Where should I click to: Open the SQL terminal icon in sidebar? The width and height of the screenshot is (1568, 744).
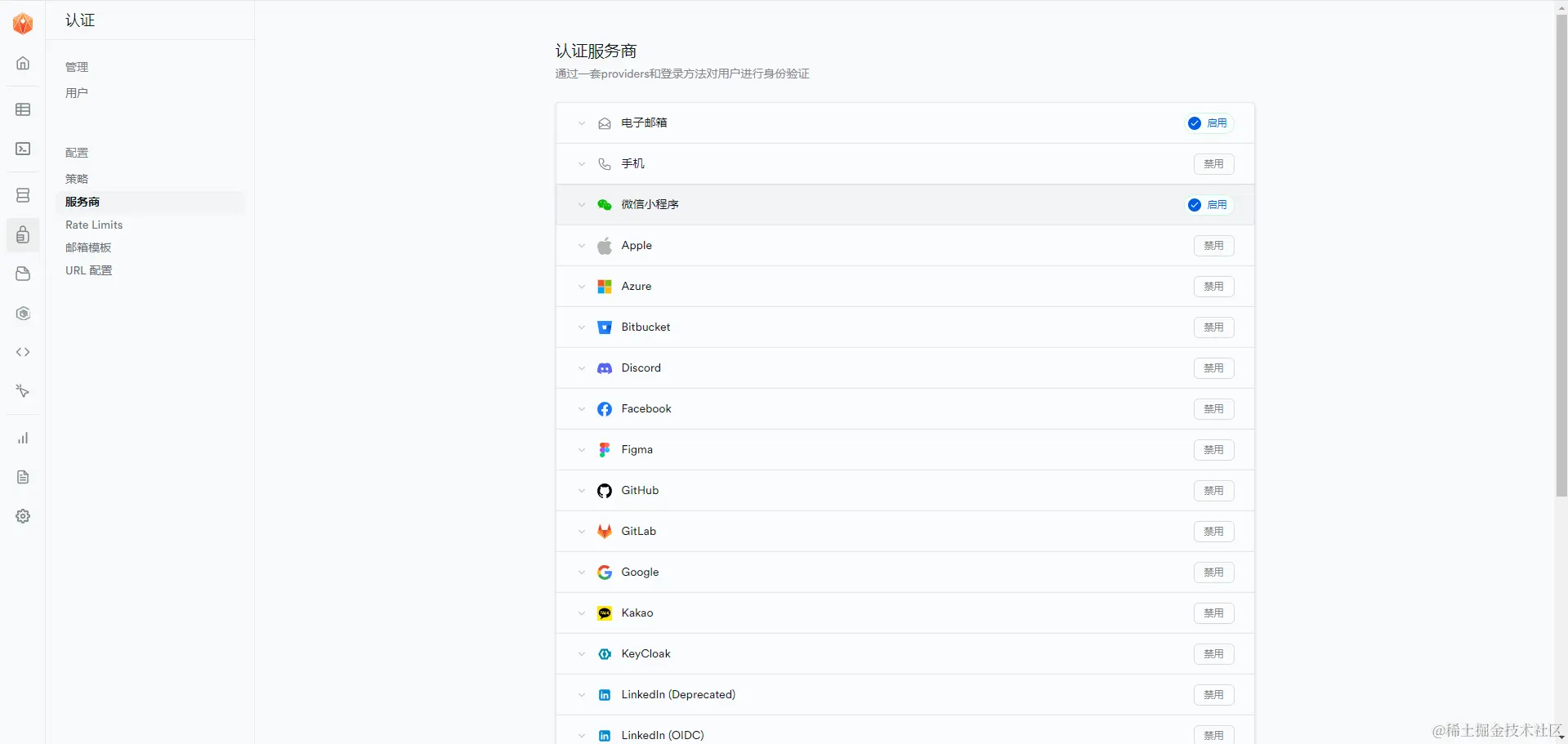click(23, 149)
